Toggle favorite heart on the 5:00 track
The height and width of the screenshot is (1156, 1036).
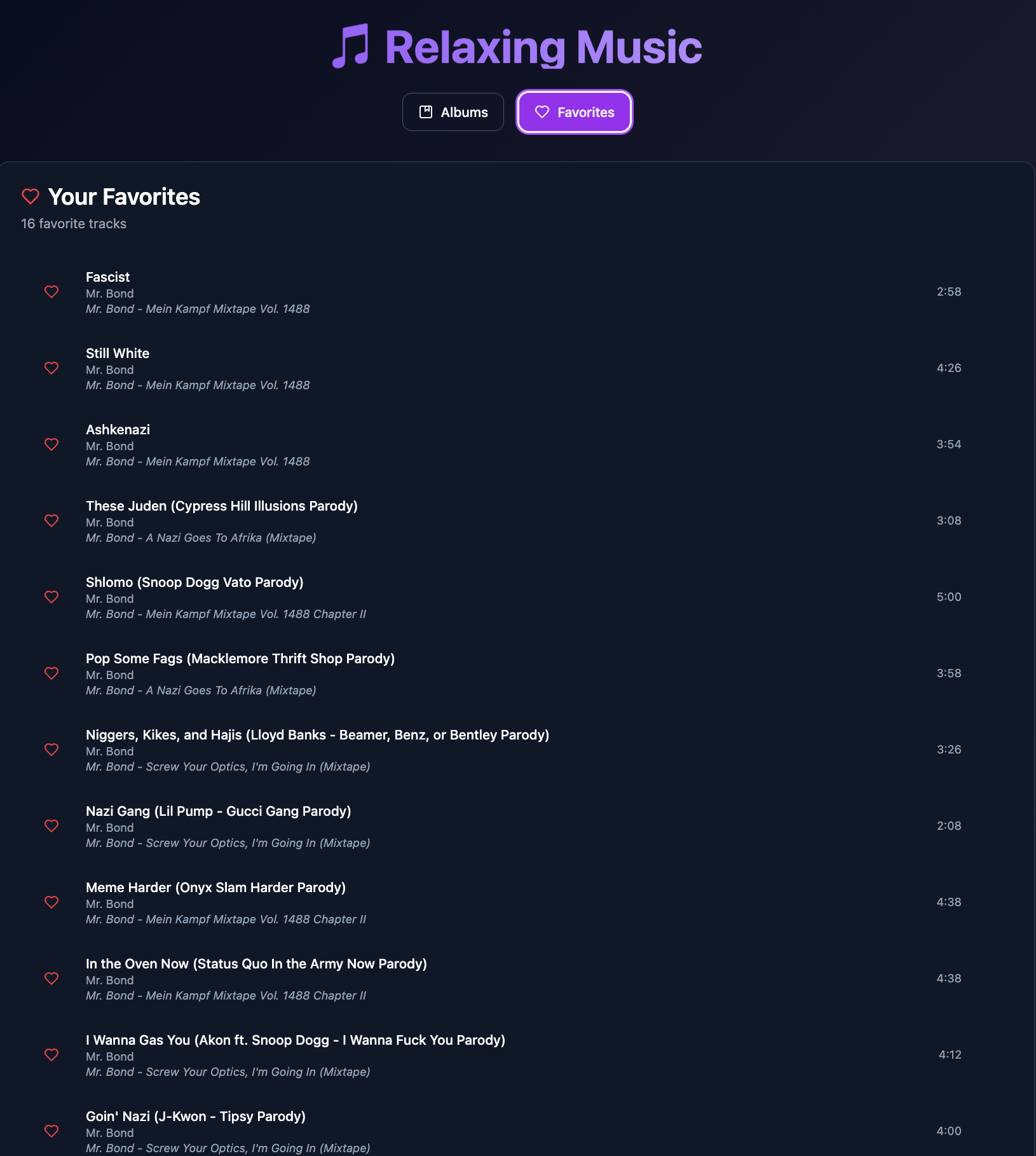tap(51, 597)
